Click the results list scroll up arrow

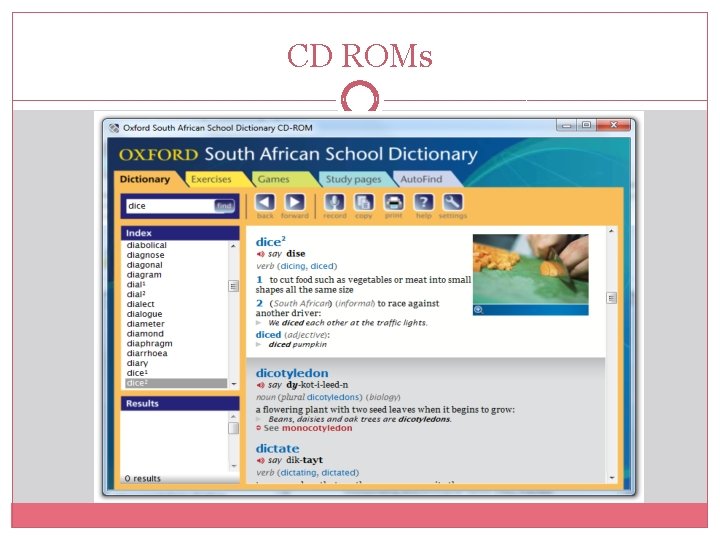pos(233,416)
